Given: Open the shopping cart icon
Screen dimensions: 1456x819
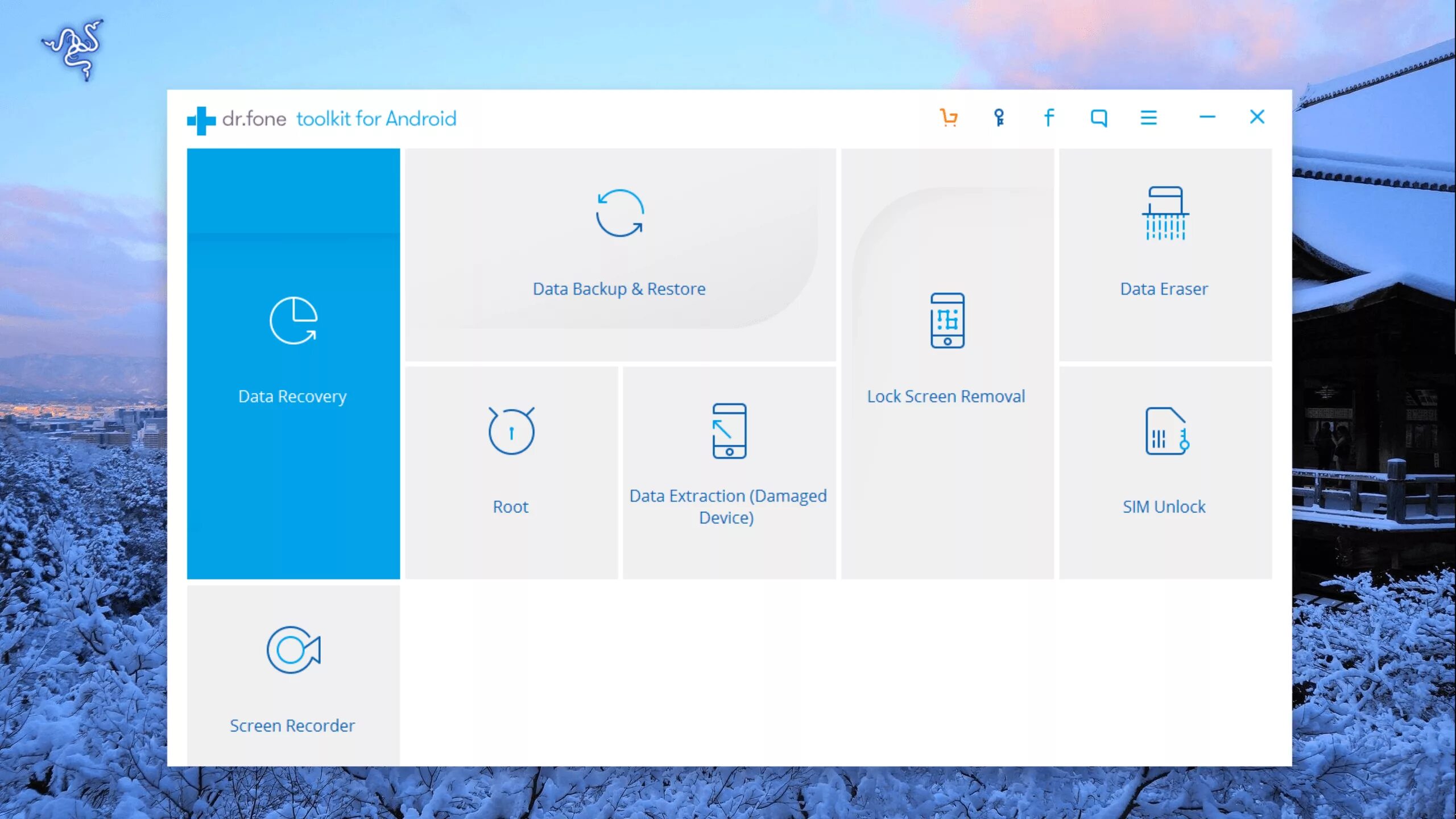Looking at the screenshot, I should click(948, 118).
